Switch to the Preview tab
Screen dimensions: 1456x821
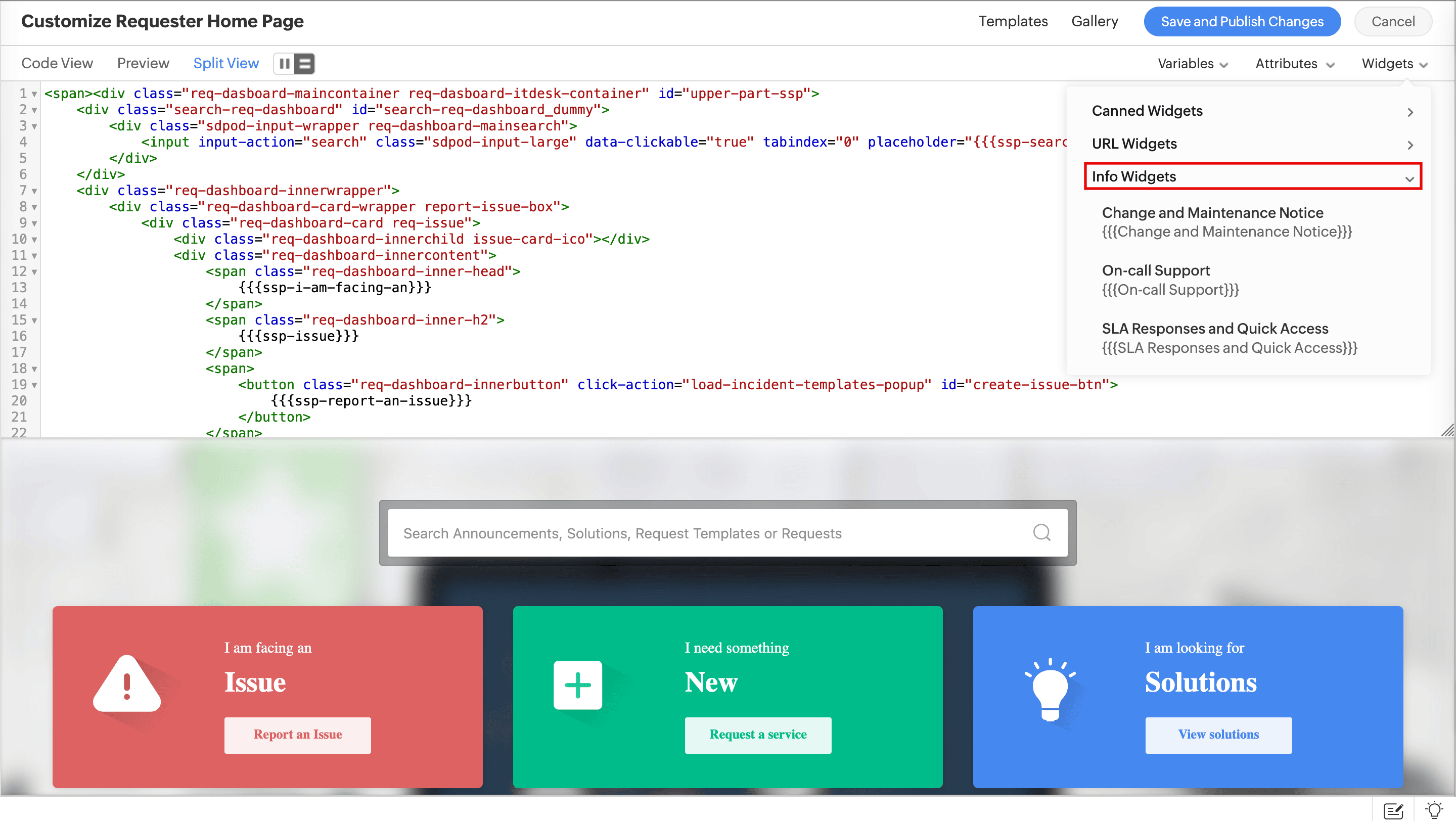[143, 63]
